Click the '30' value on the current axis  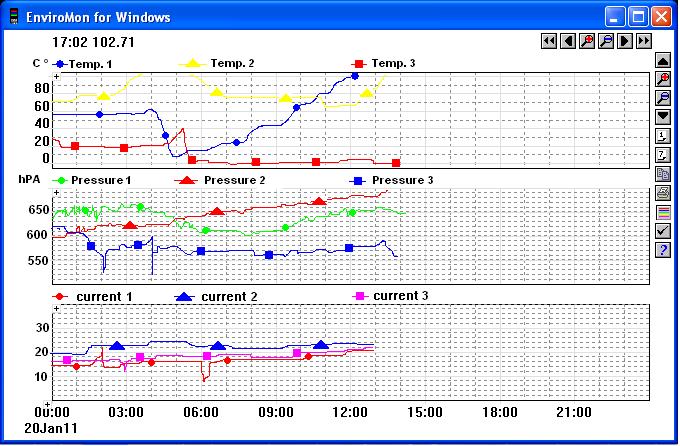[x=42, y=328]
